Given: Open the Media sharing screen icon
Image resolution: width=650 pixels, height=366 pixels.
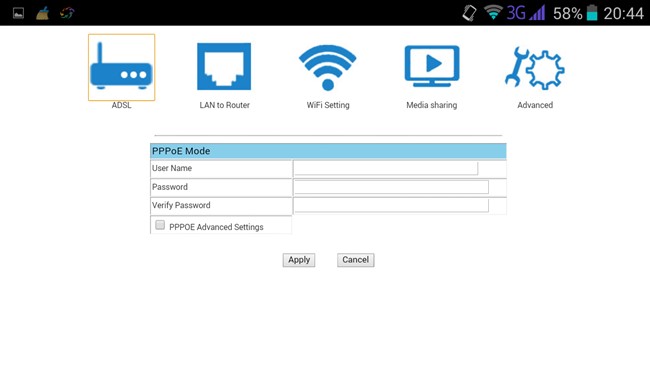Looking at the screenshot, I should [432, 66].
